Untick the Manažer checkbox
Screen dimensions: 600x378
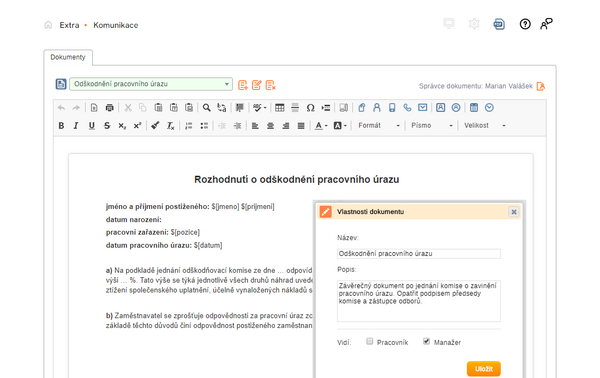[x=426, y=341]
